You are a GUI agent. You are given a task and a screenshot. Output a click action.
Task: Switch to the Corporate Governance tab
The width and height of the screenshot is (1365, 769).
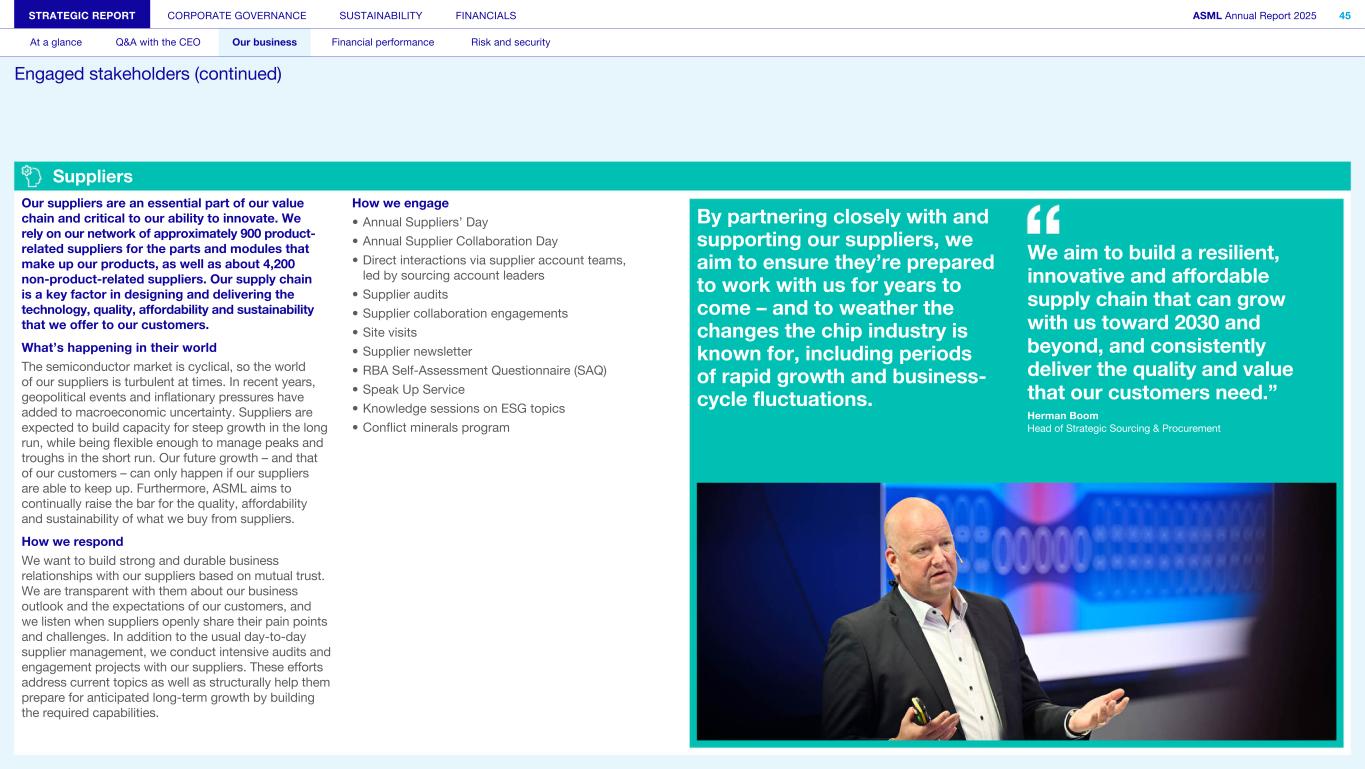pyautogui.click(x=237, y=15)
